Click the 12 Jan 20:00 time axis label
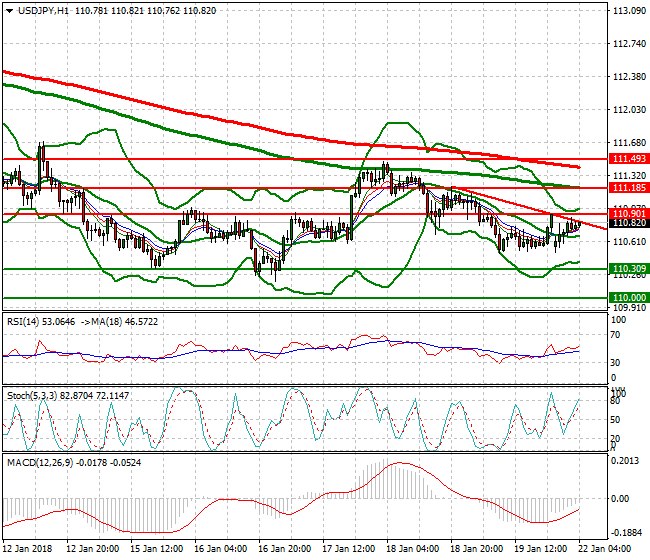The image size is (650, 560). (93, 549)
